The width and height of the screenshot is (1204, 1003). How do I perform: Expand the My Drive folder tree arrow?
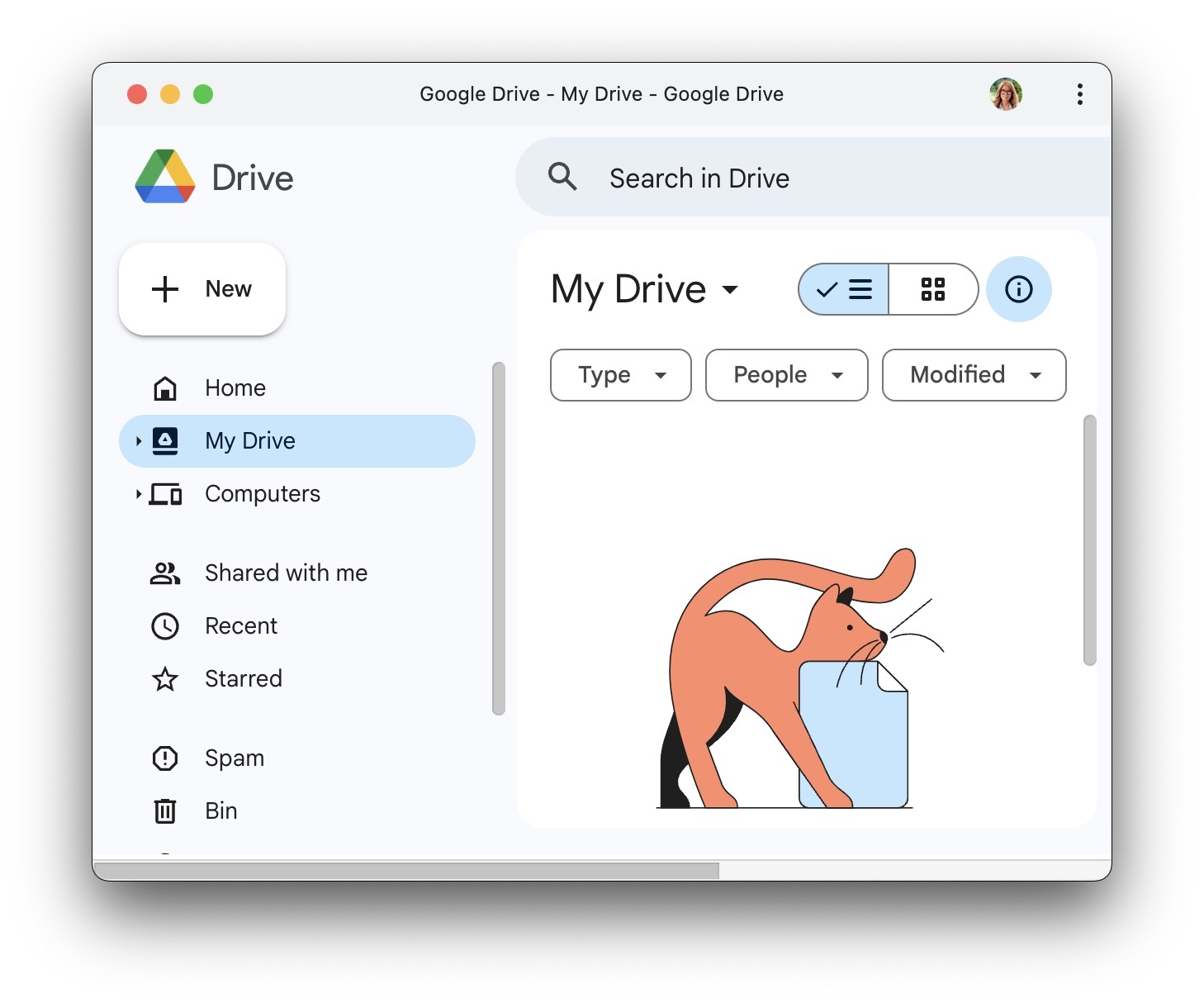pos(139,441)
